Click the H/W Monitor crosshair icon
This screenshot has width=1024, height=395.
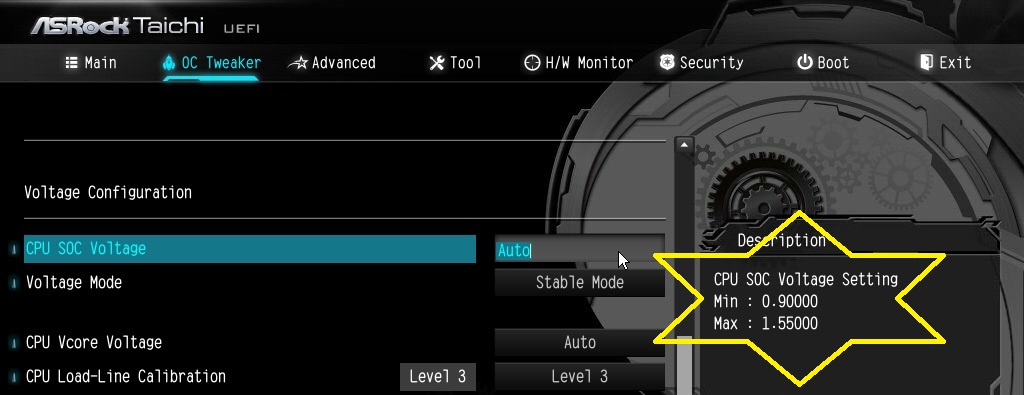[532, 63]
